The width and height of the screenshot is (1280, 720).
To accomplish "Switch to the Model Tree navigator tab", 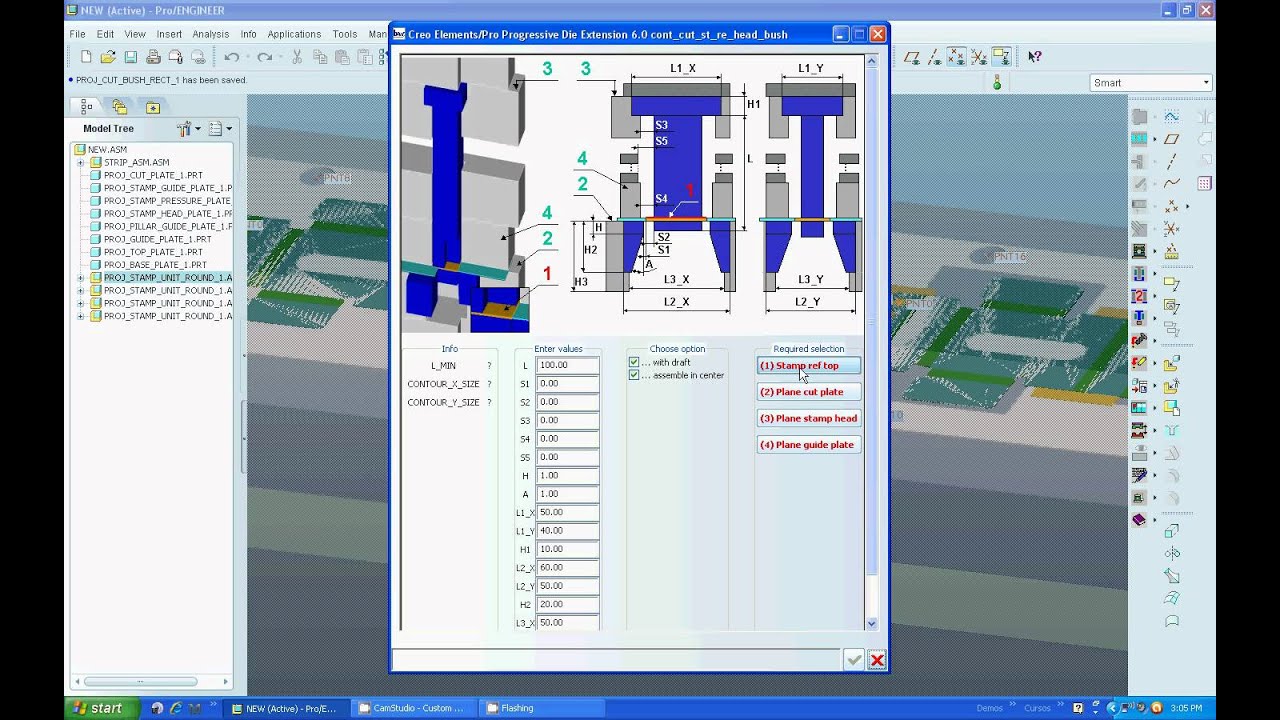I will (x=87, y=107).
